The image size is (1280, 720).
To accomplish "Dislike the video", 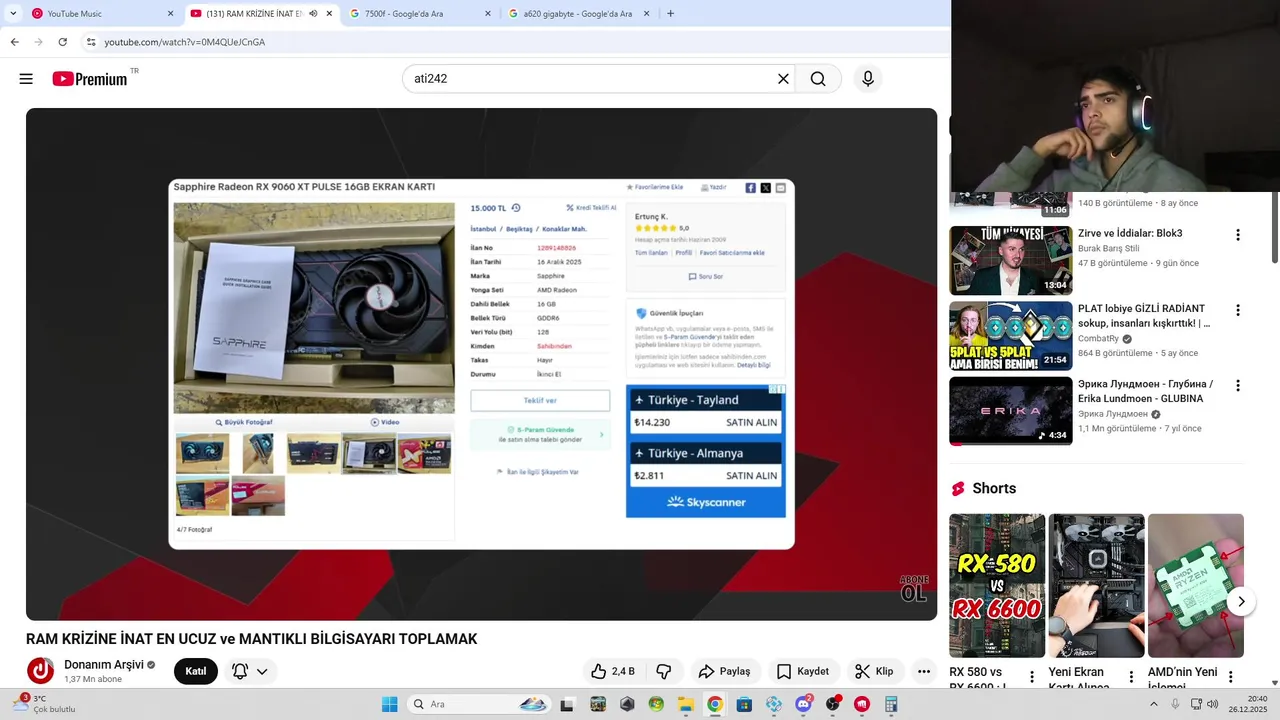I will [x=664, y=671].
